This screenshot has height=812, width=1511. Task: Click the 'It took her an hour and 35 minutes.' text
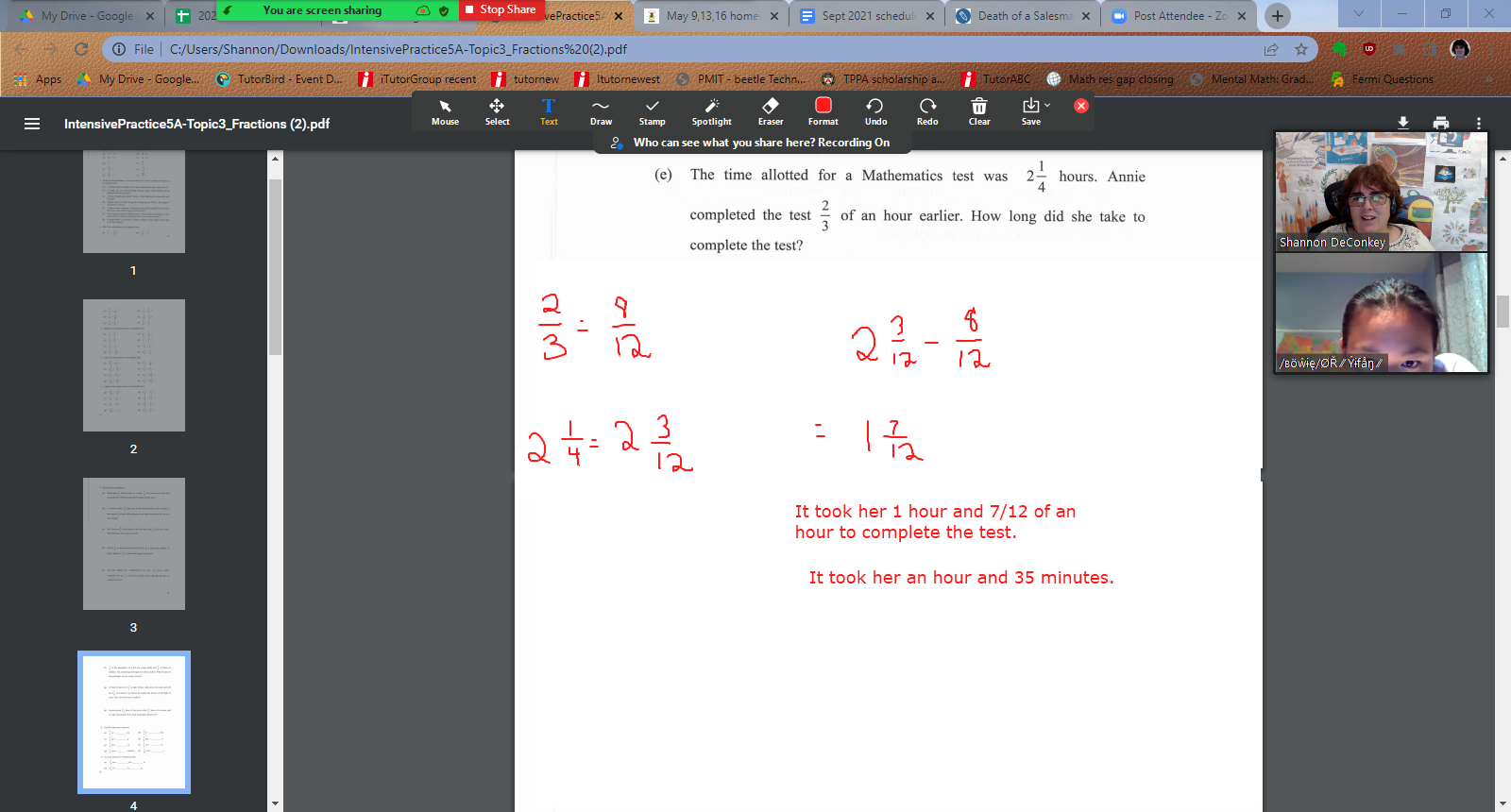pyautogui.click(x=961, y=578)
